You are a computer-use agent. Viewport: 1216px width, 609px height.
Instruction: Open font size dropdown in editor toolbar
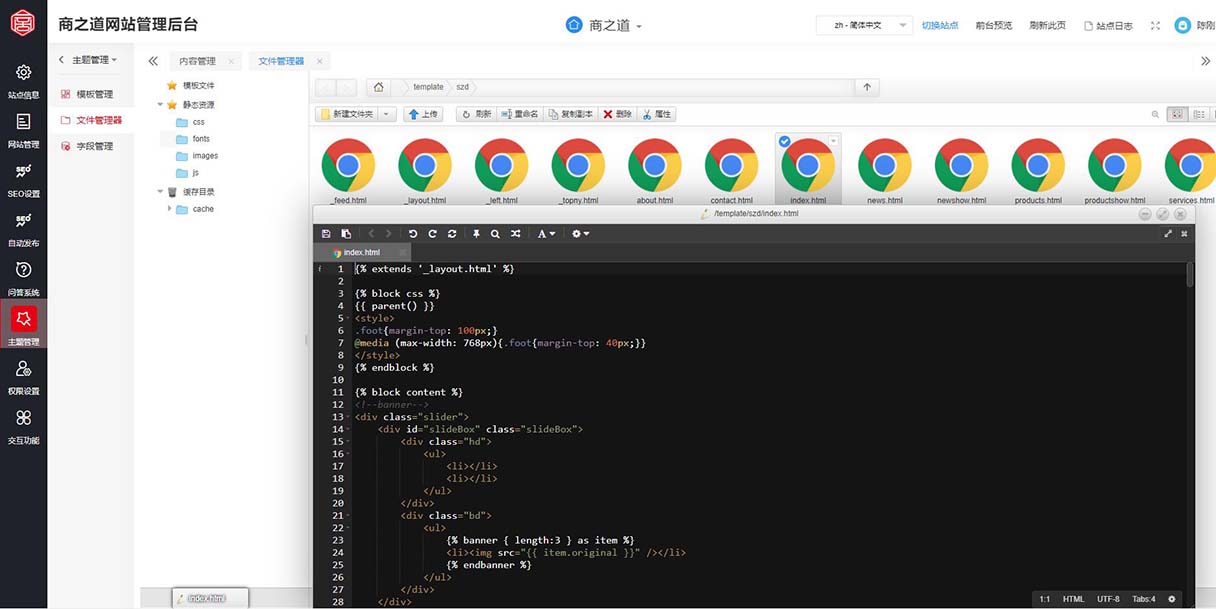coord(546,233)
